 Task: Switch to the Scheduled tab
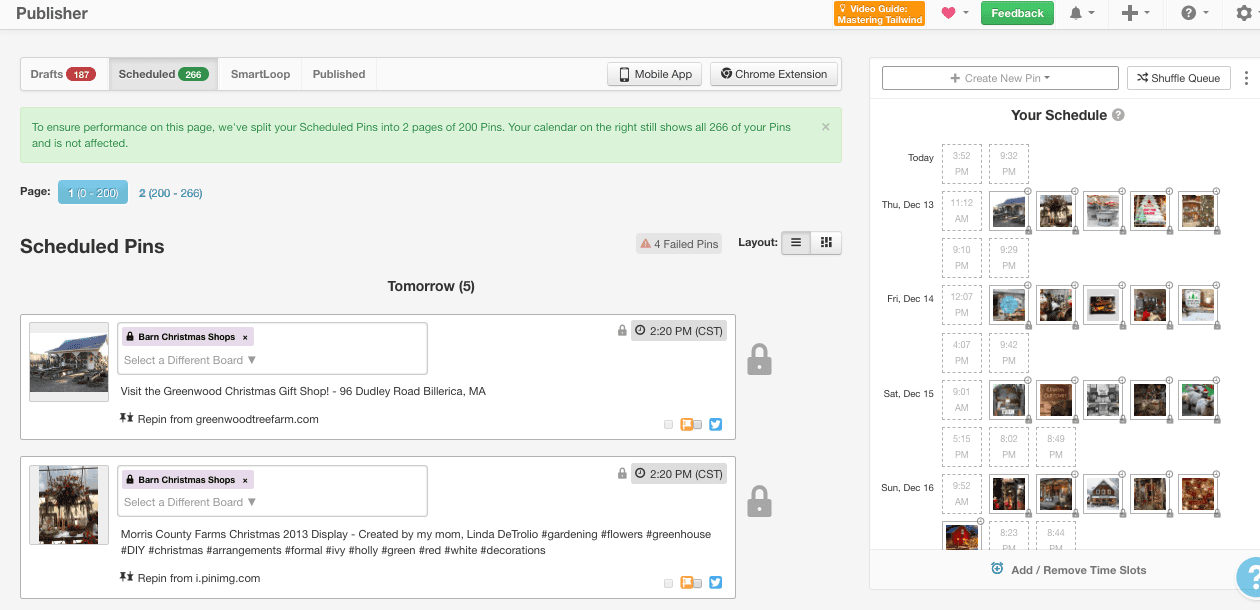[163, 74]
